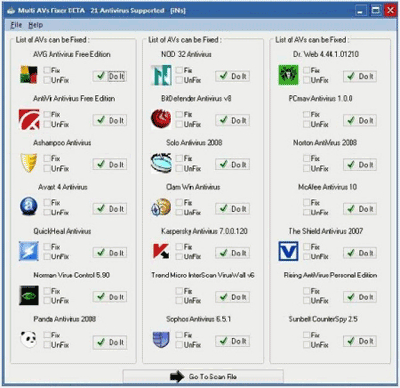
Task: Click the Kaspersky red K icon
Action: click(161, 251)
